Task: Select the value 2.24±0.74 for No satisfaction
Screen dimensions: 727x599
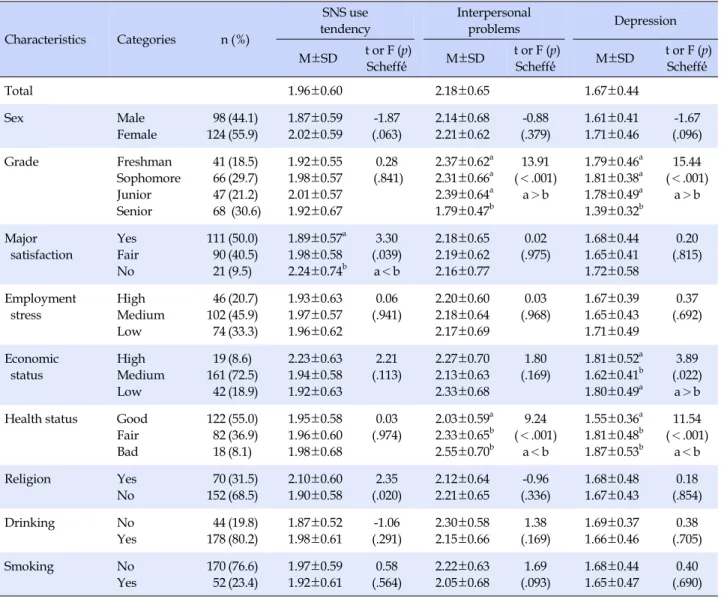Action: pos(318,271)
